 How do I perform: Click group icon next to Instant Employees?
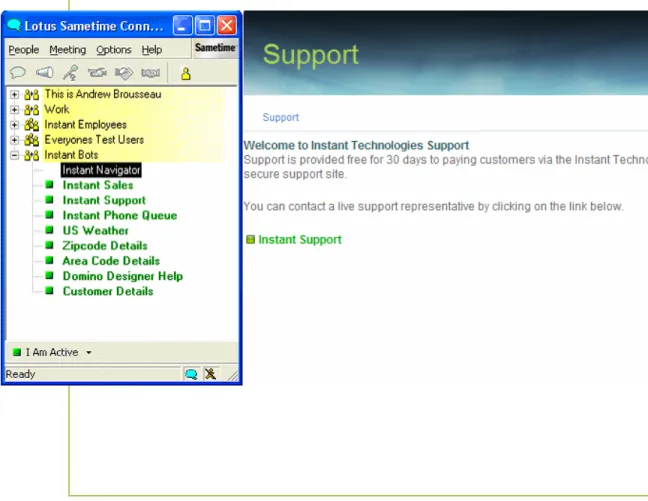click(x=31, y=125)
